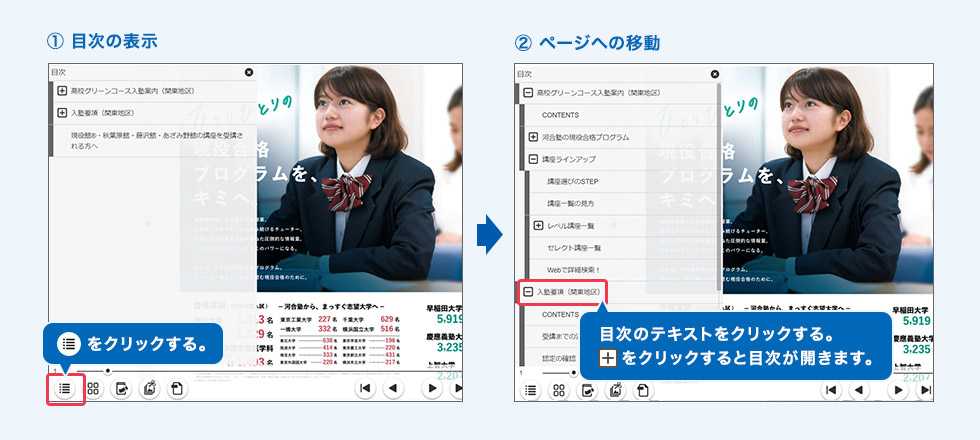Open thumbnail grid view in left viewer

tap(93, 389)
